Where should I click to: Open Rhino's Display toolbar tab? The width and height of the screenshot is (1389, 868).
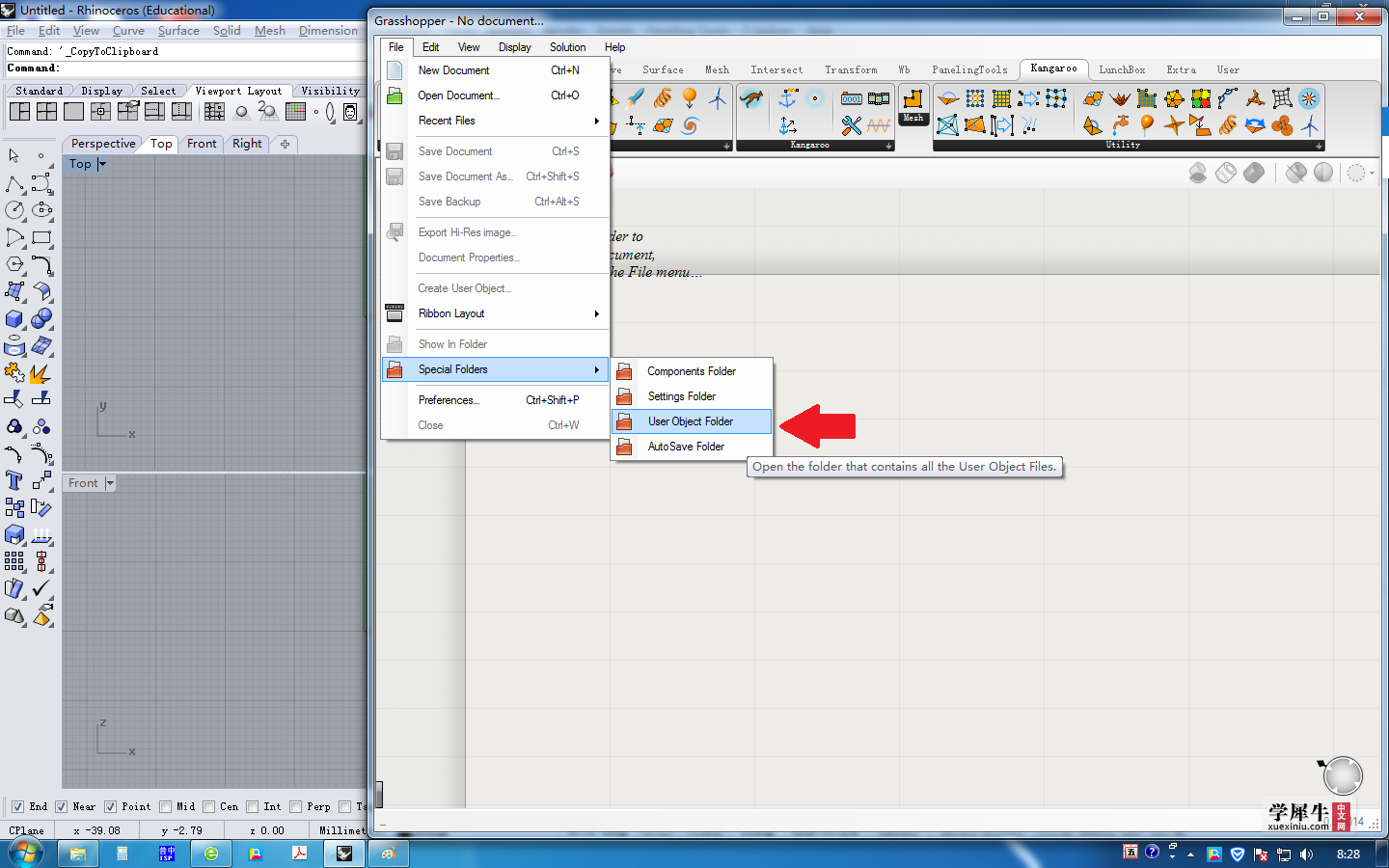tap(101, 92)
